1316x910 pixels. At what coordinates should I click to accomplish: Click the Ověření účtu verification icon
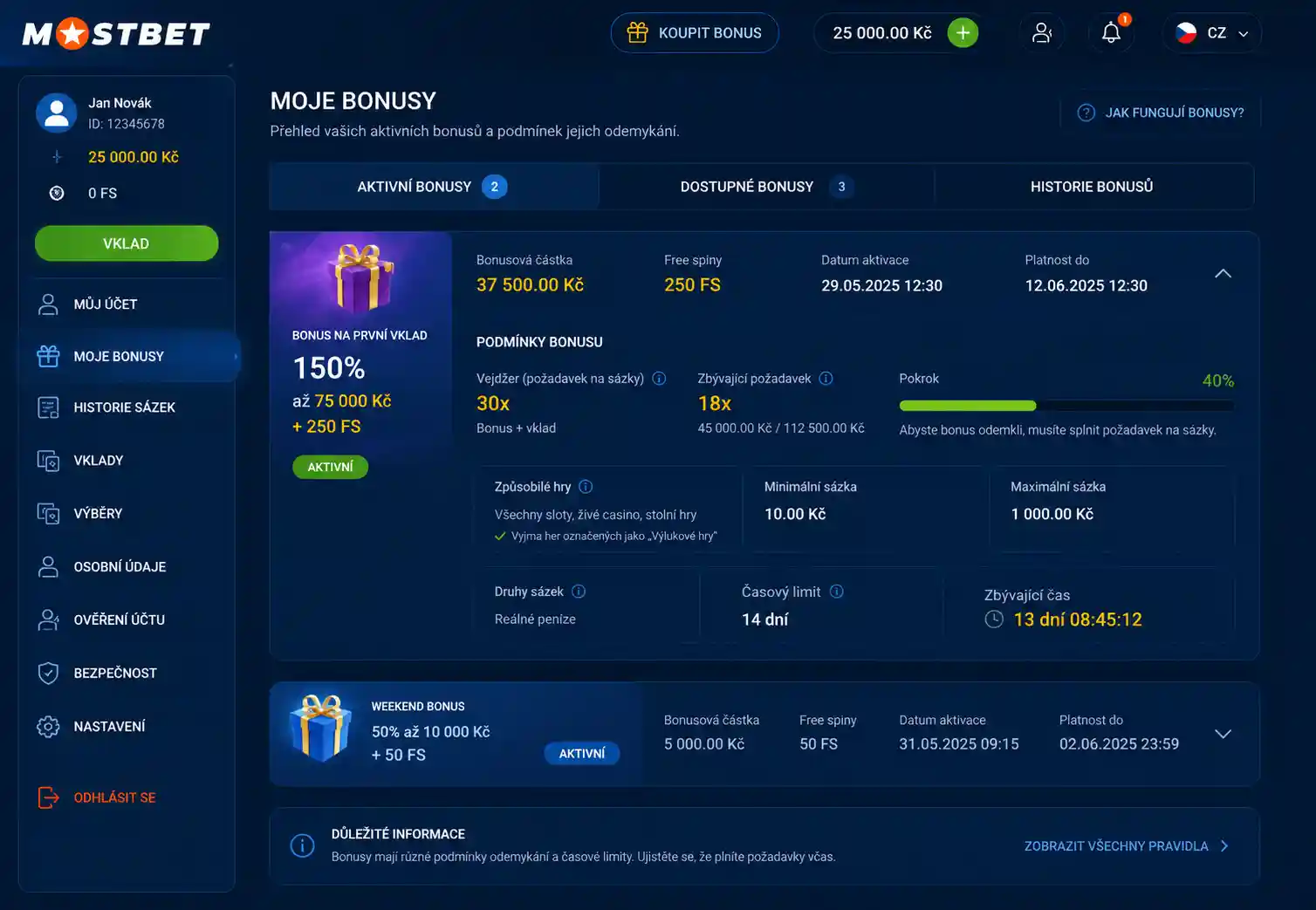click(x=48, y=619)
